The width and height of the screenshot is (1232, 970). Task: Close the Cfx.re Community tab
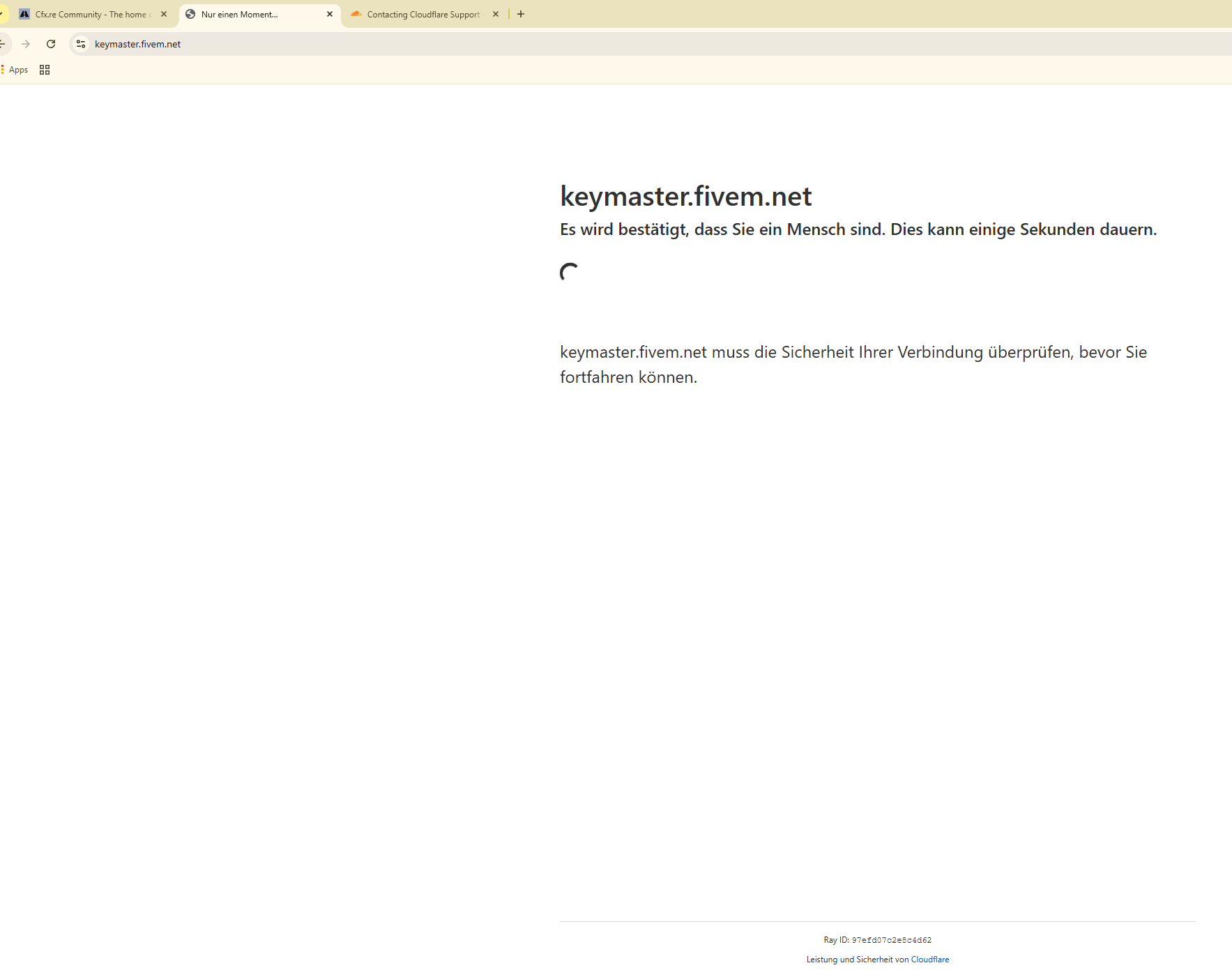tap(164, 14)
